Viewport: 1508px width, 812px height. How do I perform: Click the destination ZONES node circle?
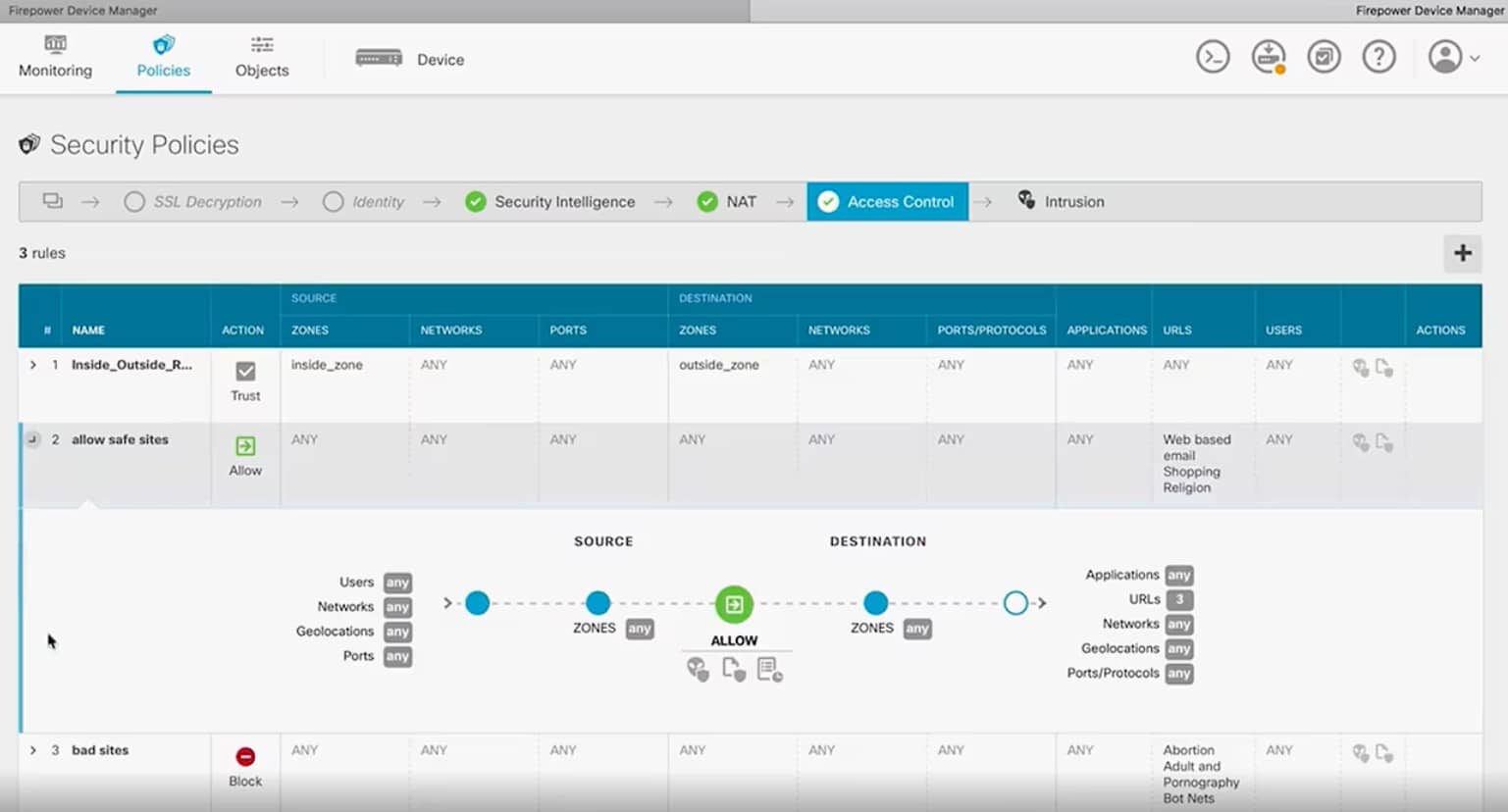(x=876, y=603)
